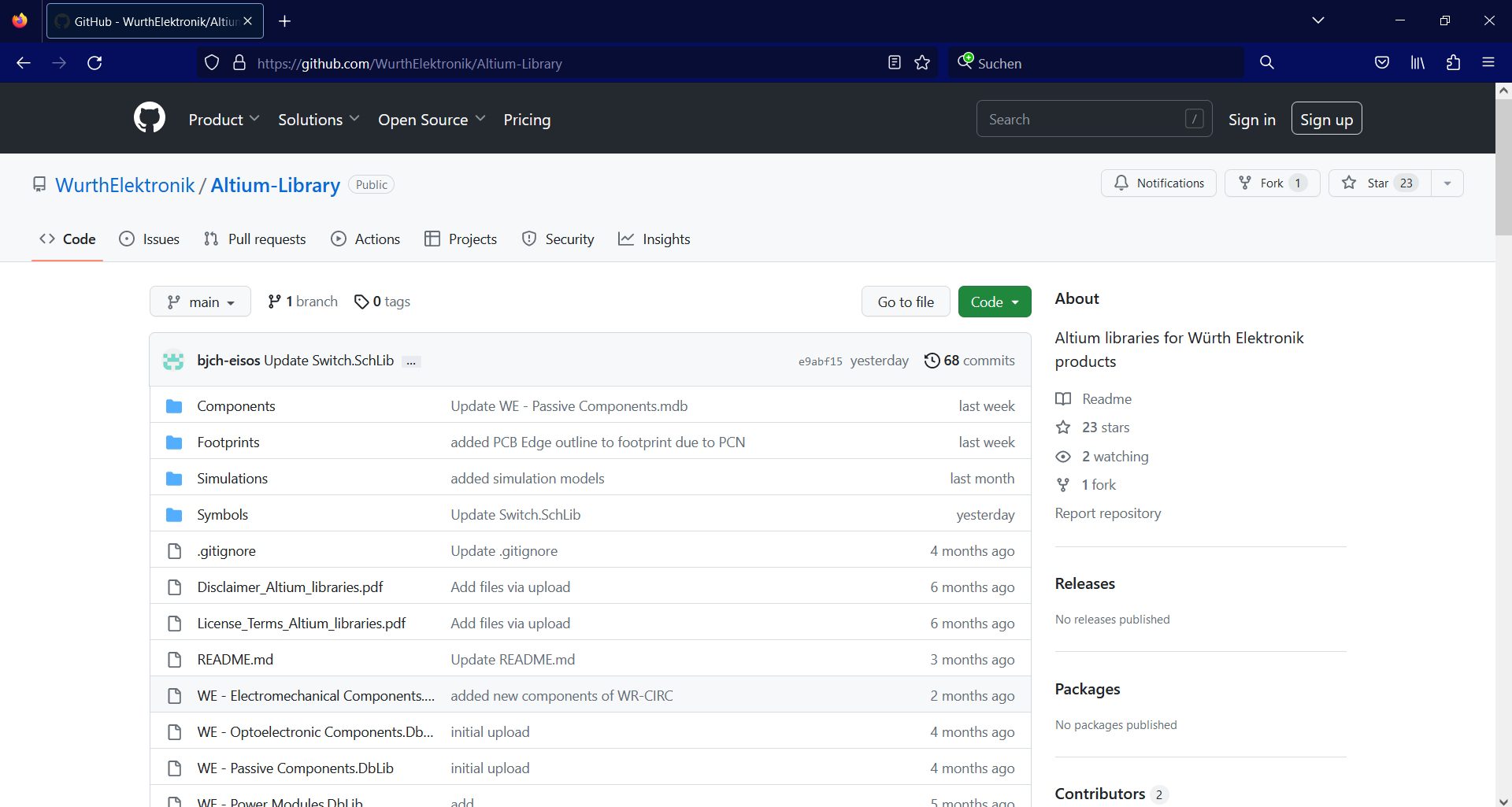Toggle reader view for this page
Screen dimensions: 1512x807
click(894, 62)
